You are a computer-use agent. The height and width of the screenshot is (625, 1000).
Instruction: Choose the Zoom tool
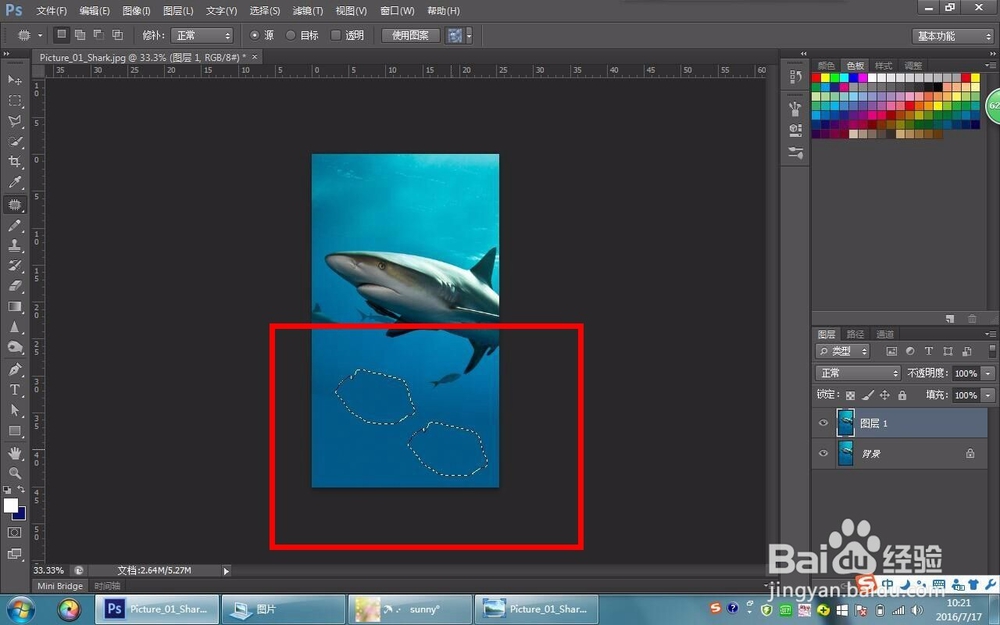click(15, 473)
